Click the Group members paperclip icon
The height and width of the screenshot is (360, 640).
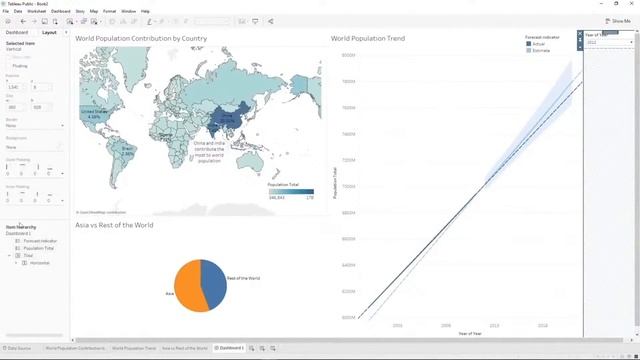[x=162, y=21]
